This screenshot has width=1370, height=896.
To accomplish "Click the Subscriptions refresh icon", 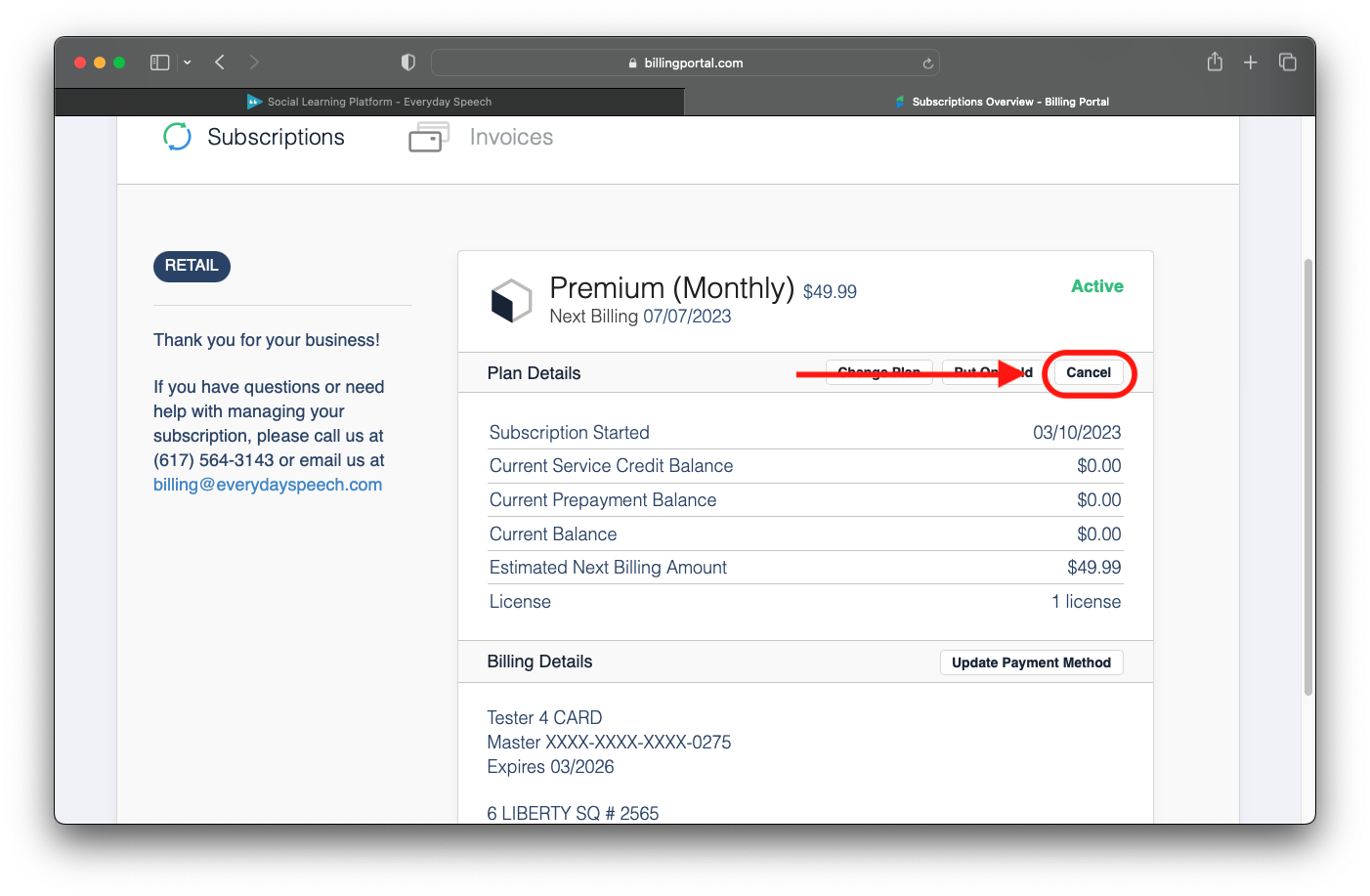I will coord(176,137).
